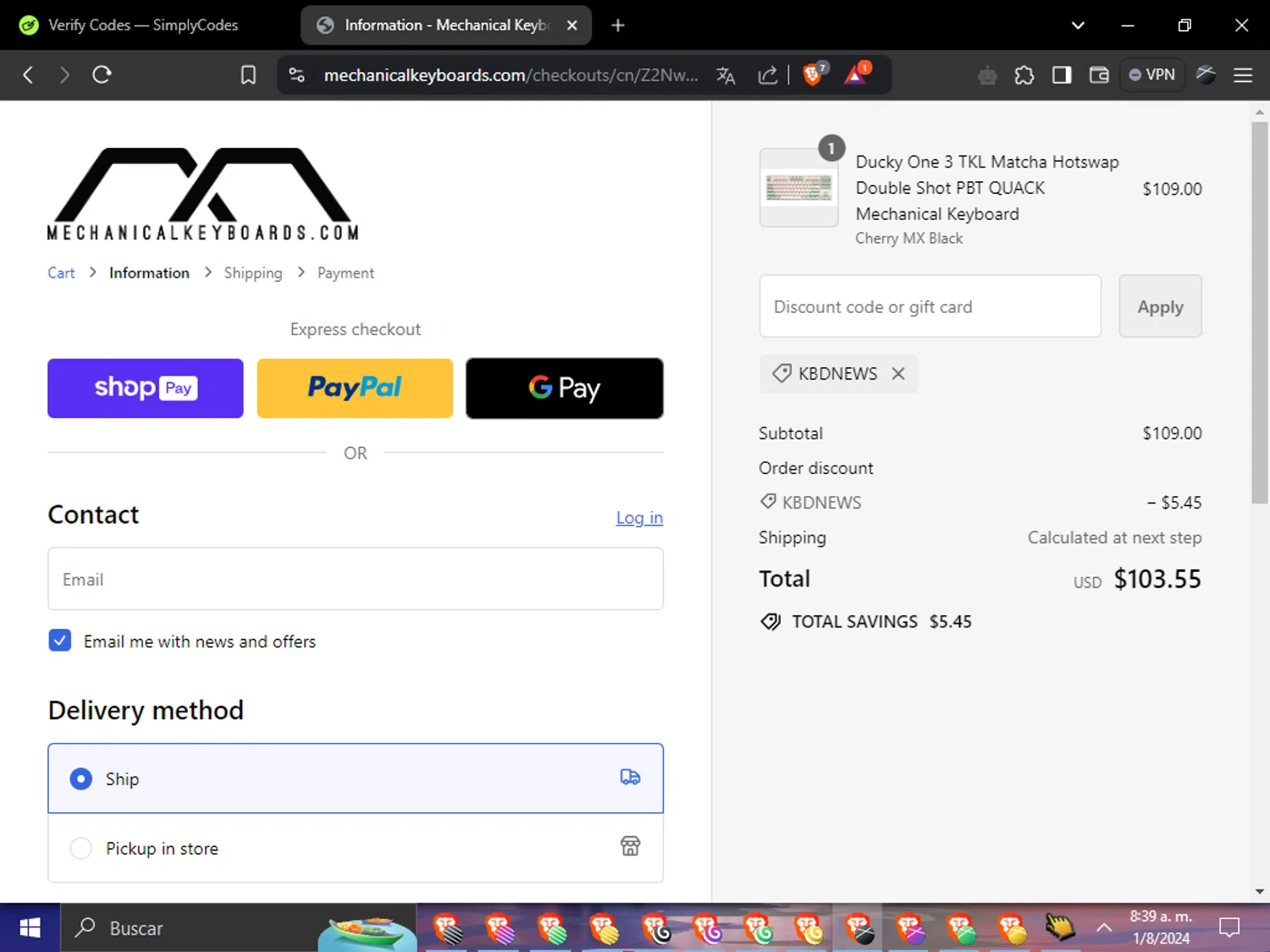Go to the Cart breadcrumb link
Viewport: 1270px width, 952px height.
point(61,272)
